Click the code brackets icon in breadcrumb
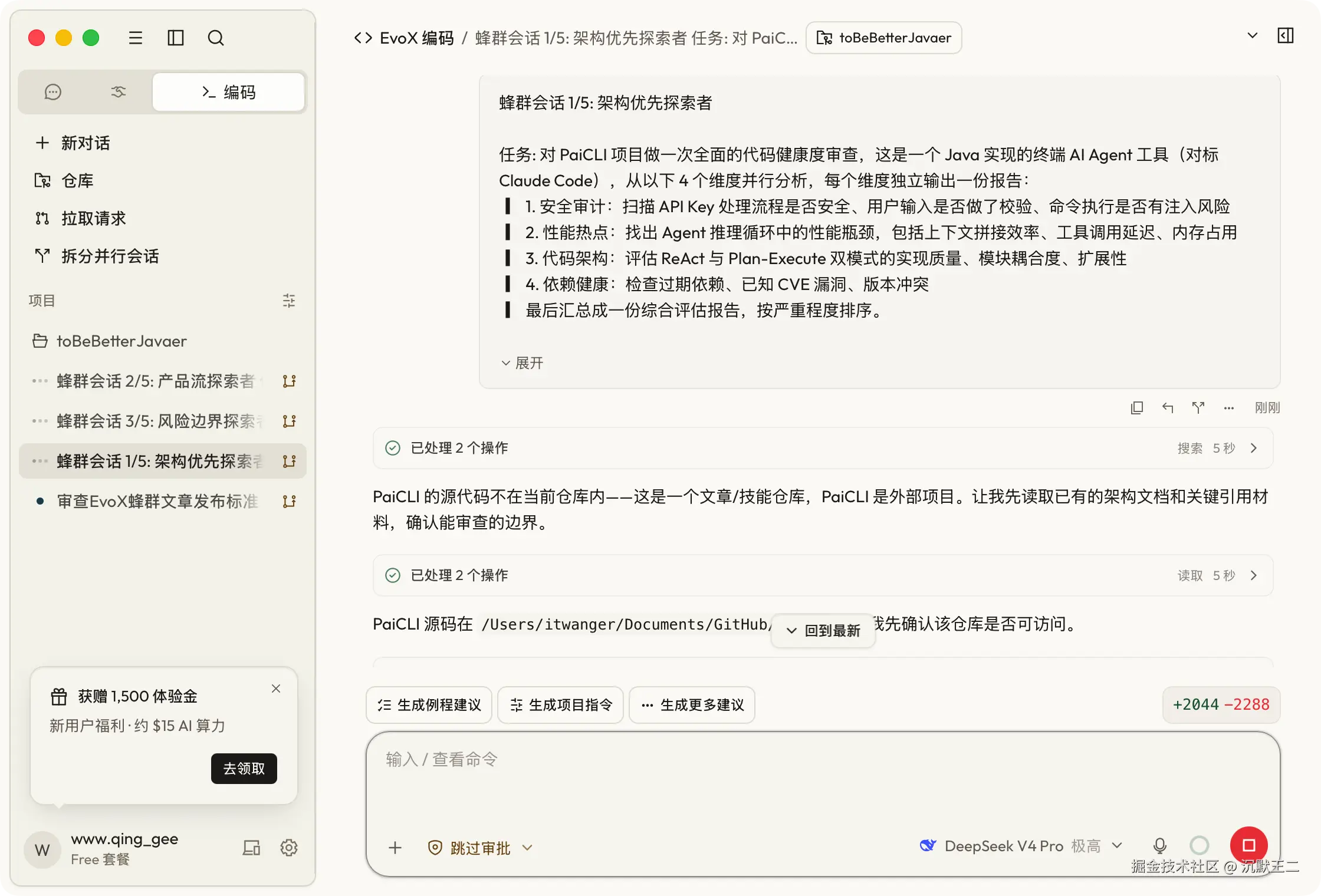Viewport: 1321px width, 896px height. [363, 38]
